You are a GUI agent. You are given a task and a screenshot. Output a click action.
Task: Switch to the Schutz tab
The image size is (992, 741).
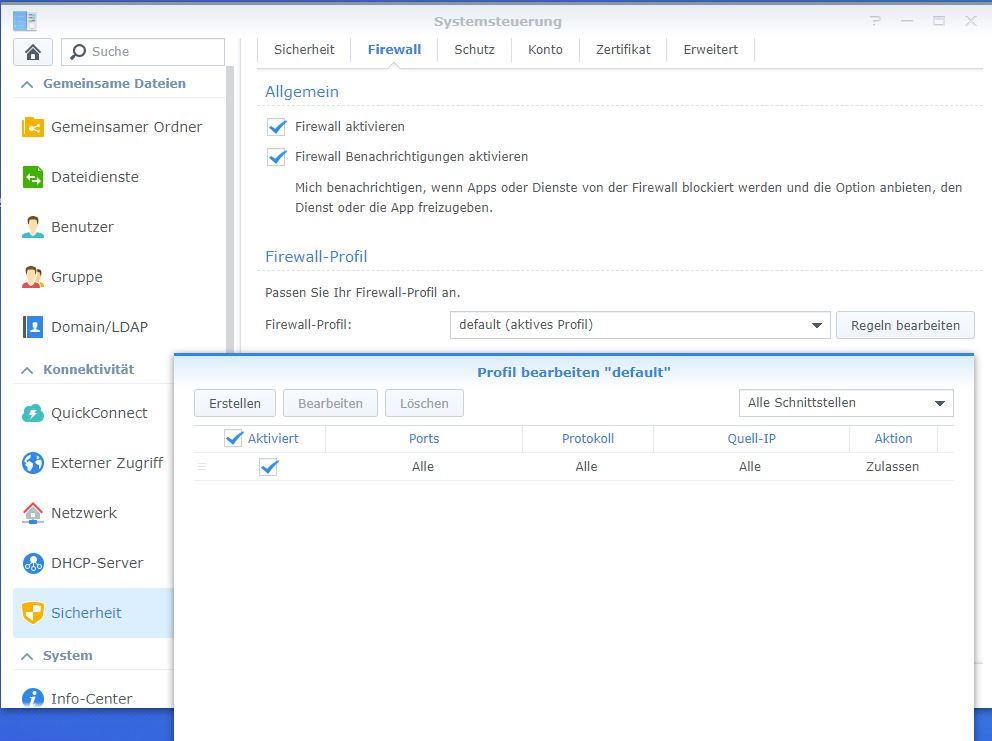[474, 49]
